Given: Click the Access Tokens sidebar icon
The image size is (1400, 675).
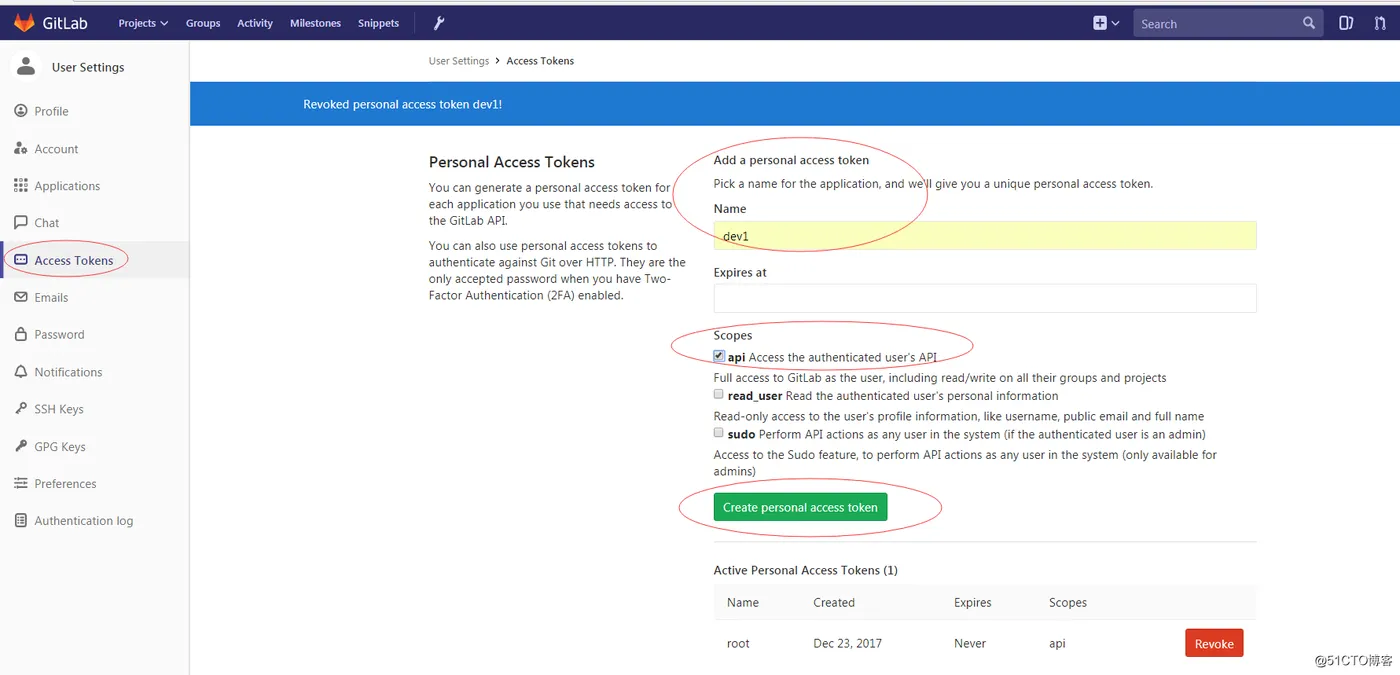Looking at the screenshot, I should click(20, 260).
